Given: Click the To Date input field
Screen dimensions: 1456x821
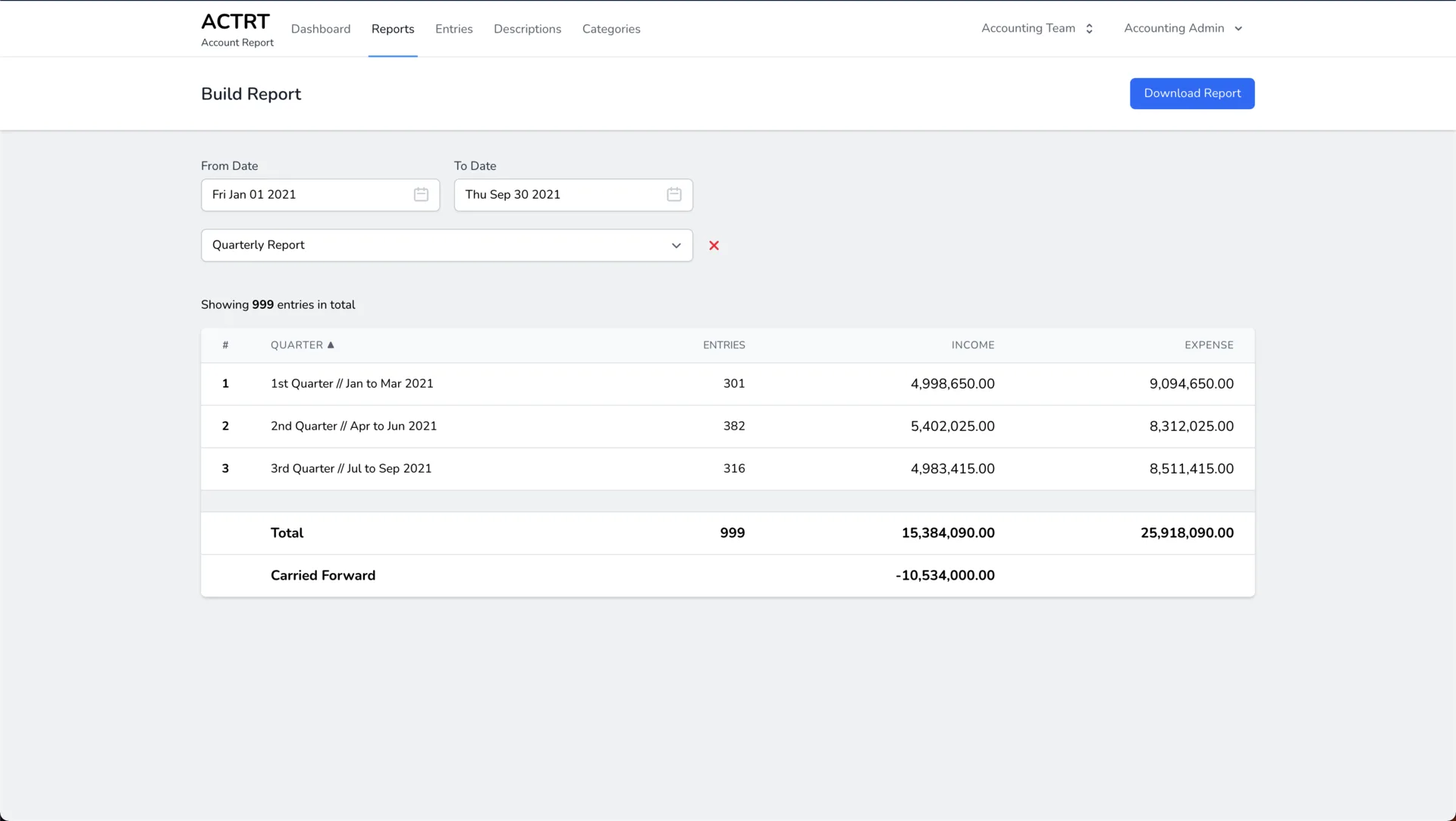Looking at the screenshot, I should (x=573, y=195).
